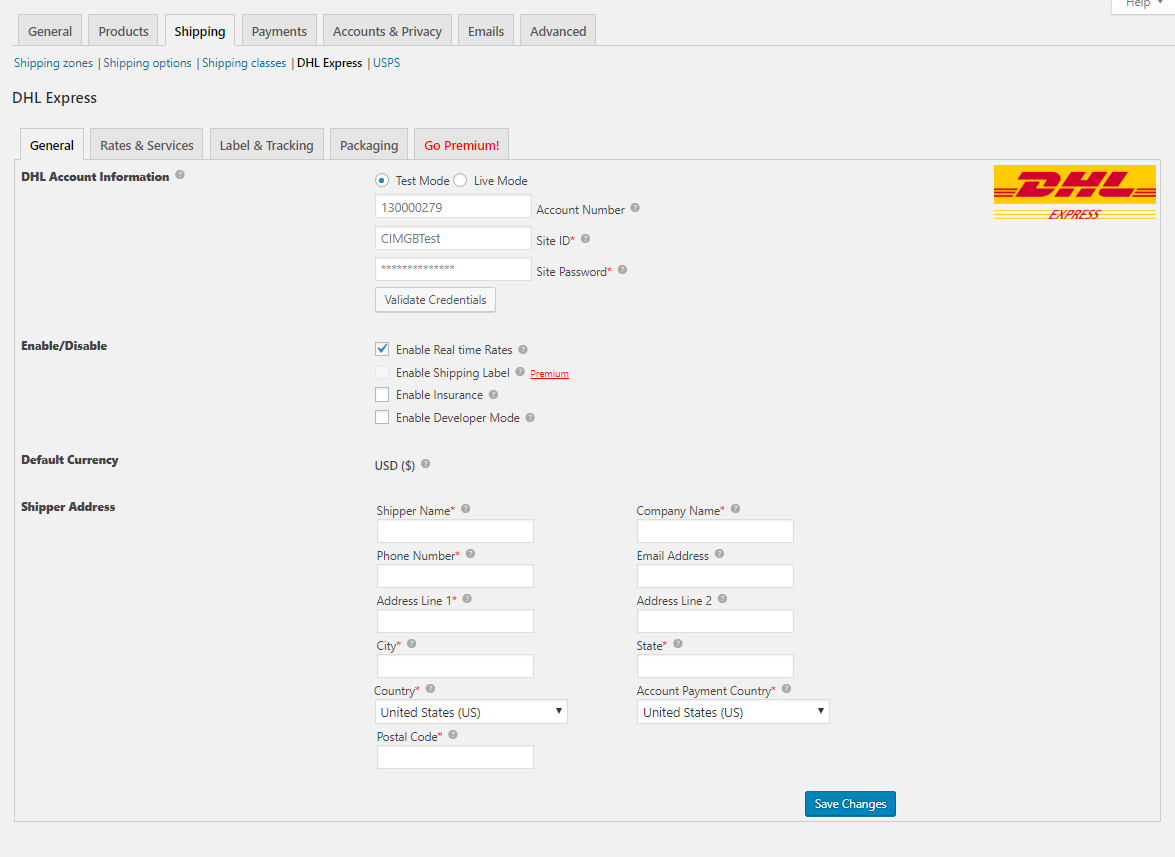The width and height of the screenshot is (1175, 857).
Task: Click the Postal Code field
Action: click(456, 757)
